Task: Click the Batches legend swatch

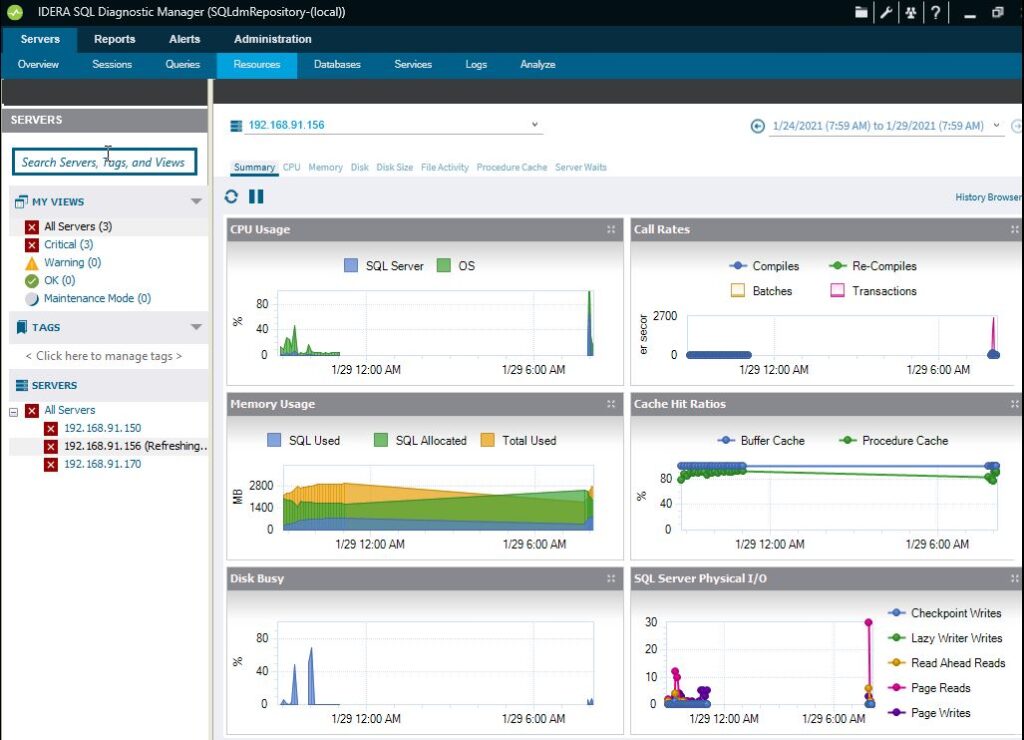Action: 738,291
